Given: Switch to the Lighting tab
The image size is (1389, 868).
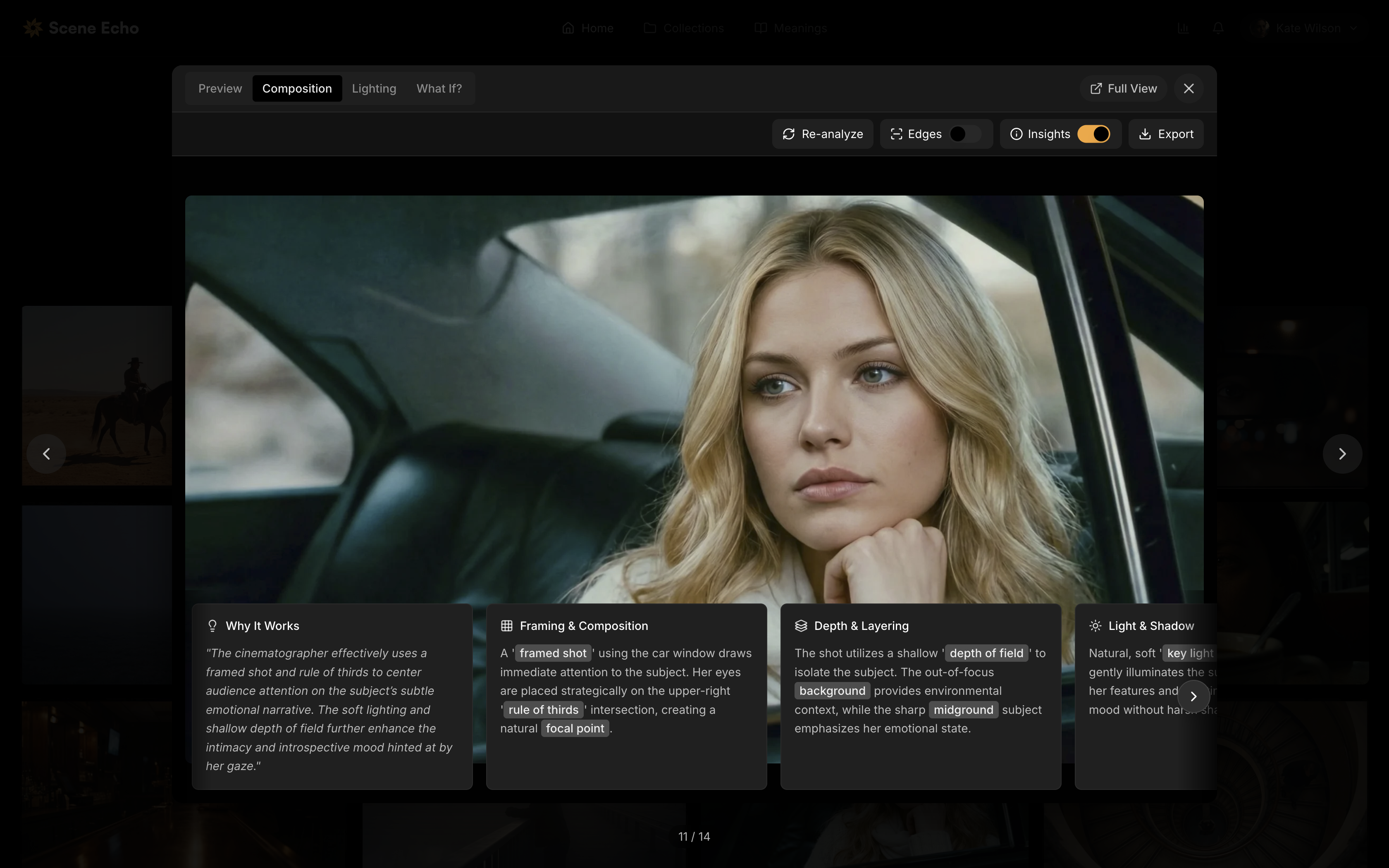Looking at the screenshot, I should click(374, 88).
